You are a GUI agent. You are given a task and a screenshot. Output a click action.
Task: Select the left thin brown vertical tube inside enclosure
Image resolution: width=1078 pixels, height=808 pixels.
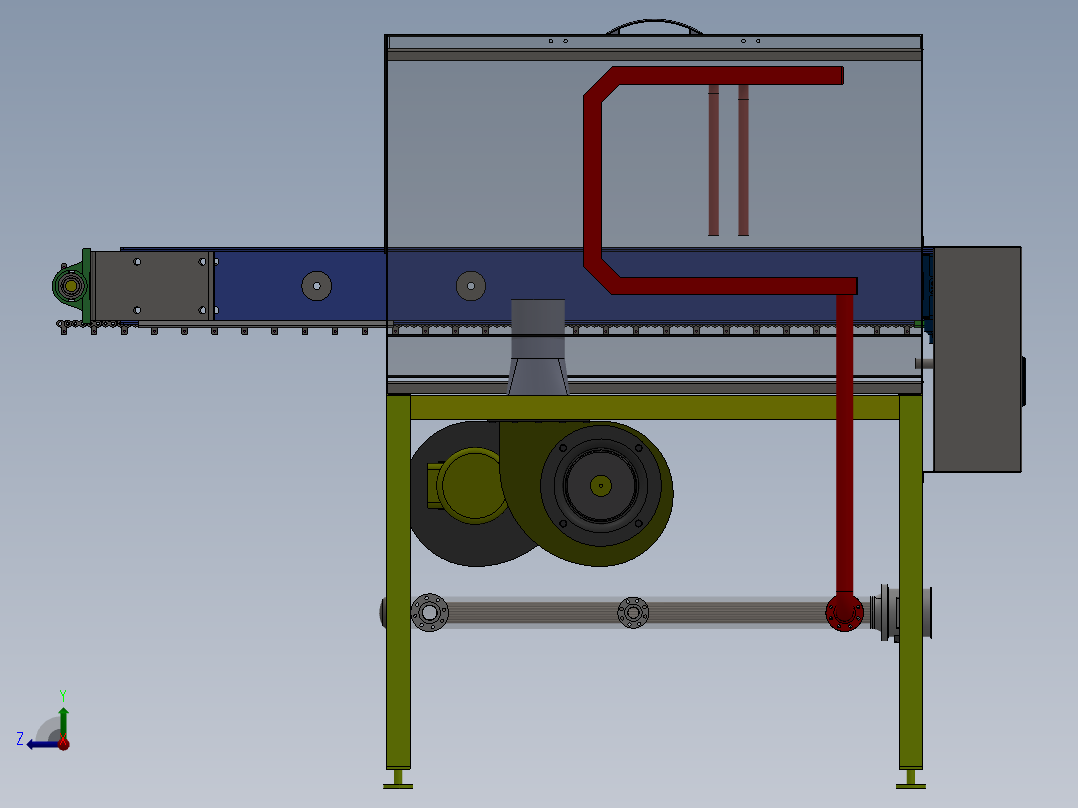point(714,160)
